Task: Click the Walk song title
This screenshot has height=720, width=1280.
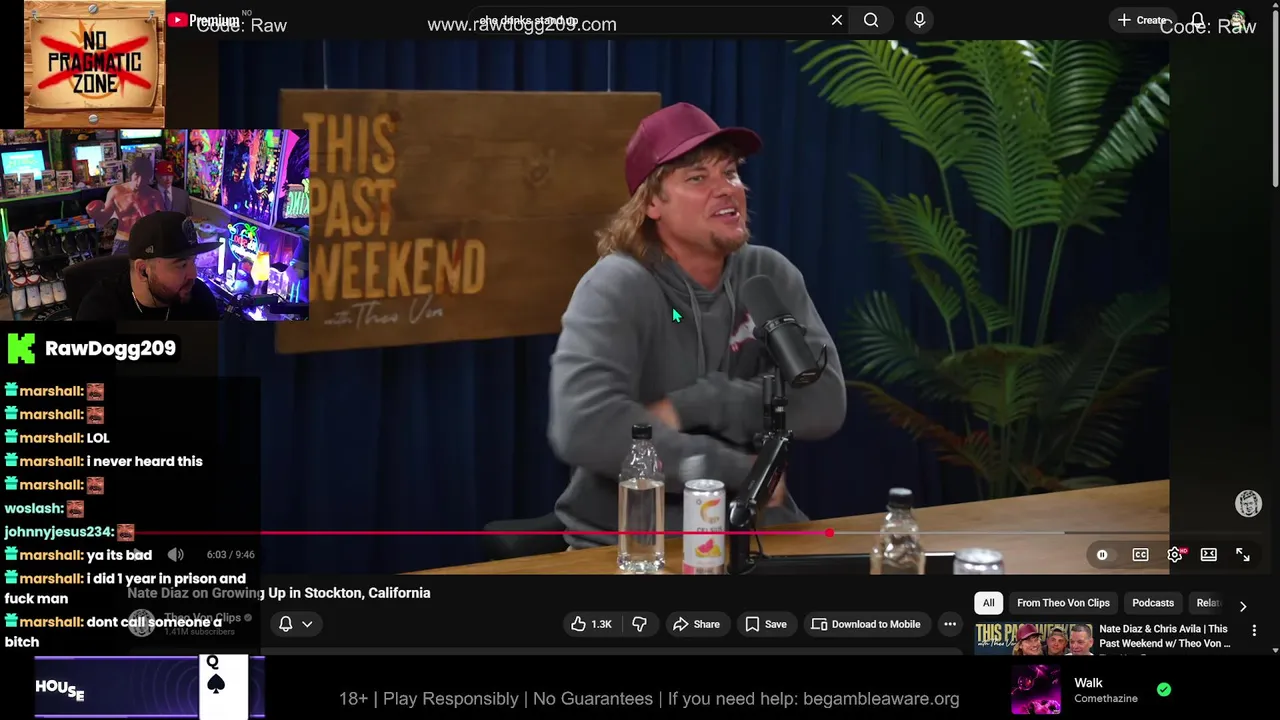Action: (x=1088, y=683)
